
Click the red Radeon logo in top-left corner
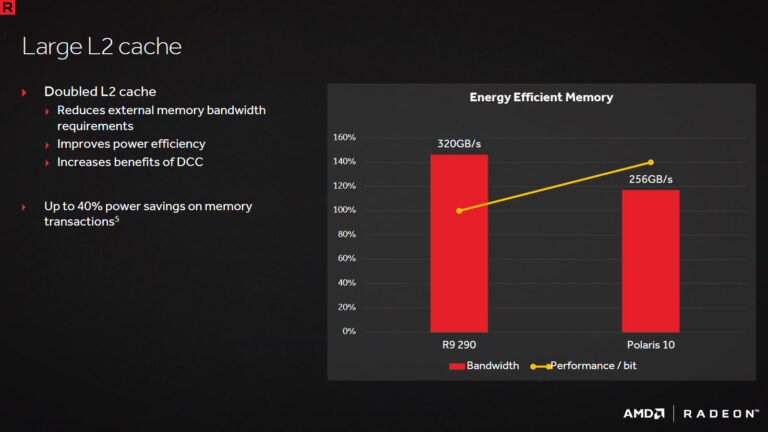tap(8, 8)
